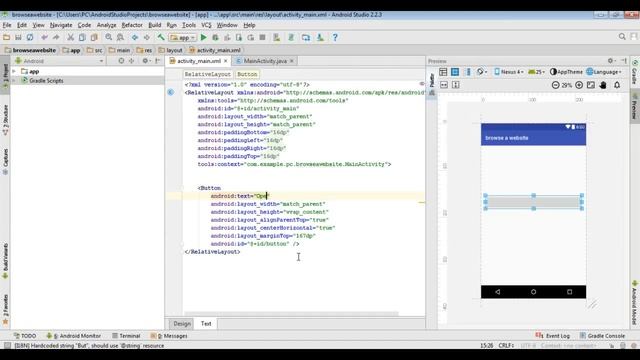This screenshot has height=360, width=640.
Task: Show warnings via the bell icon
Action: pos(617,85)
